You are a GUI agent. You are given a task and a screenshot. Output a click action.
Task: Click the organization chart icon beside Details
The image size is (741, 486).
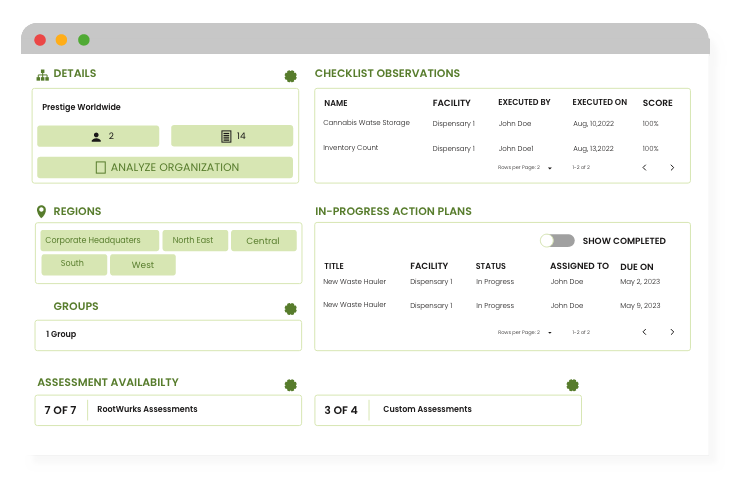coord(43,75)
